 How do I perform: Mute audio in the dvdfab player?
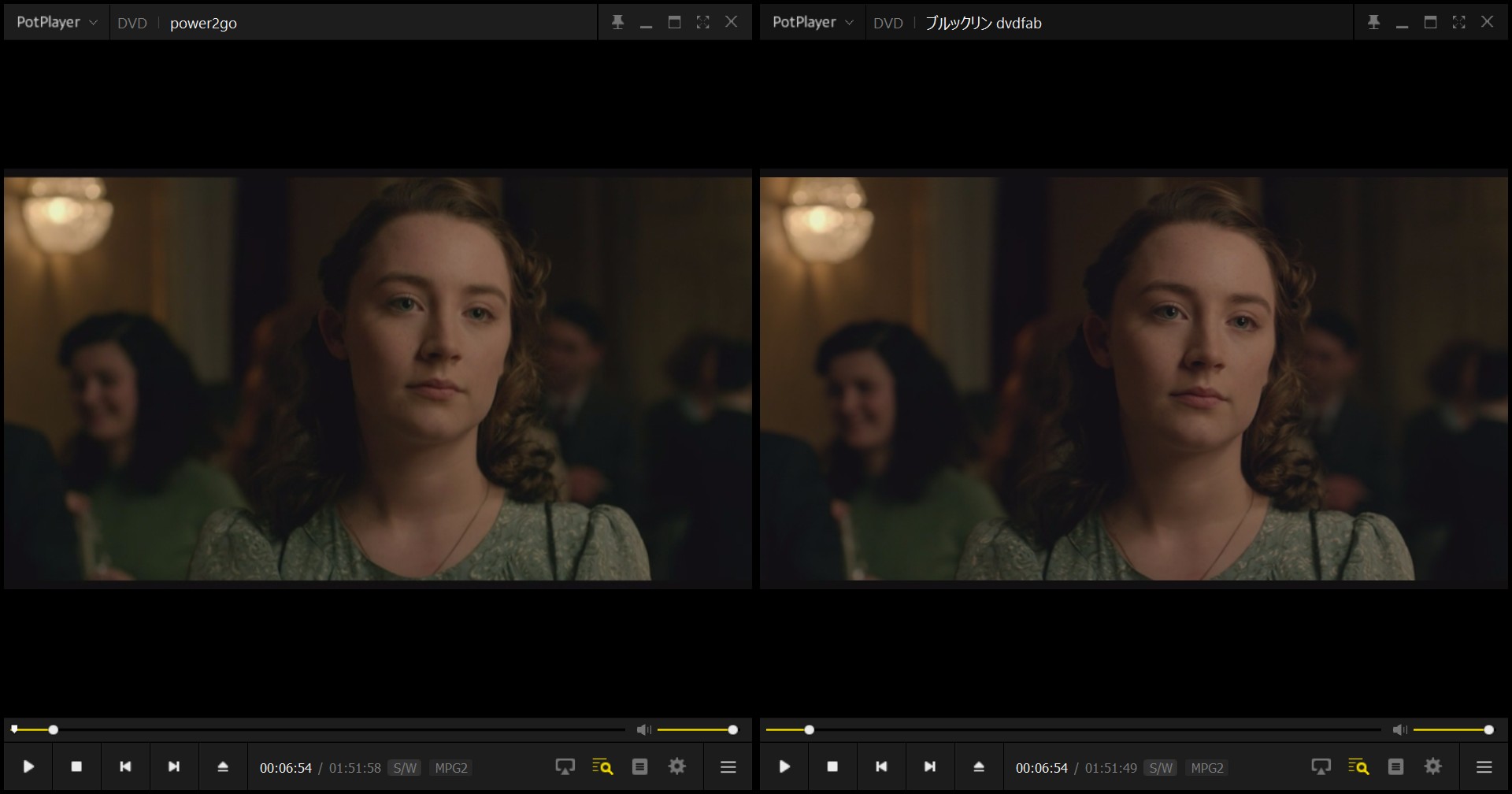[1399, 730]
